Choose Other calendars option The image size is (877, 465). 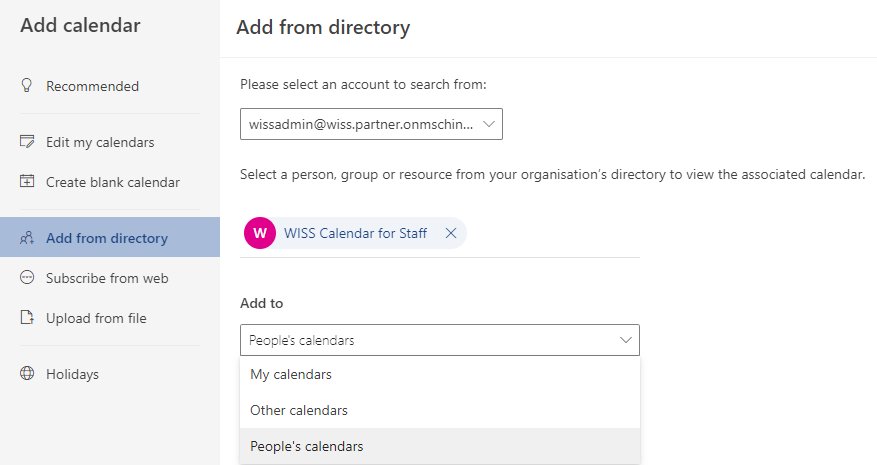pyautogui.click(x=440, y=410)
